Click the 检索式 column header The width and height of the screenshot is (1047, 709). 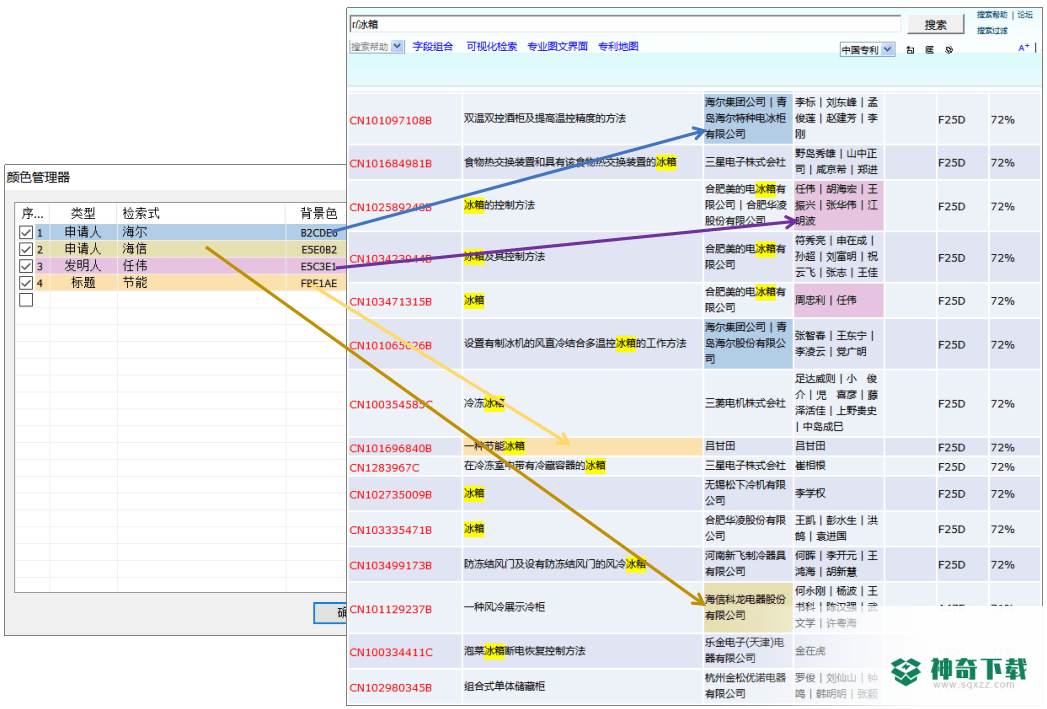(x=202, y=214)
